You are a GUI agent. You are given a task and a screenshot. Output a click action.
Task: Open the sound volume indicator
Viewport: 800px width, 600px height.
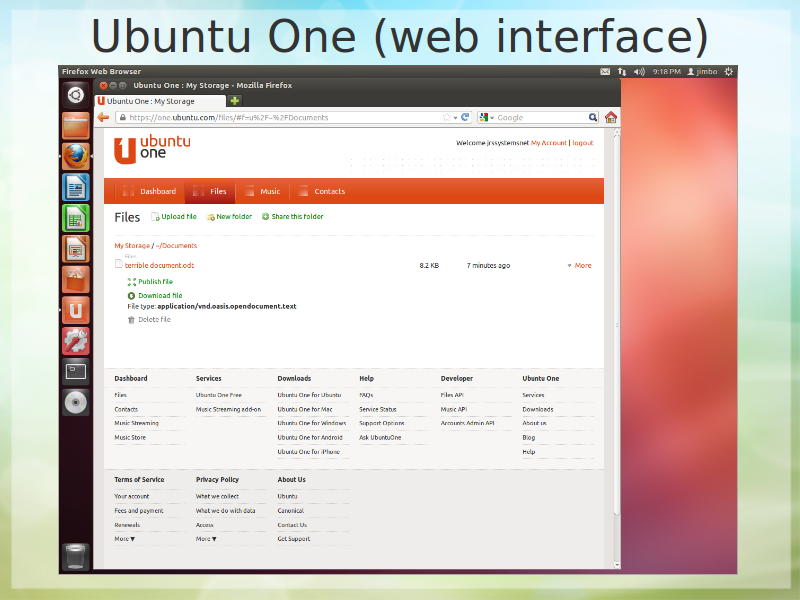[x=639, y=71]
